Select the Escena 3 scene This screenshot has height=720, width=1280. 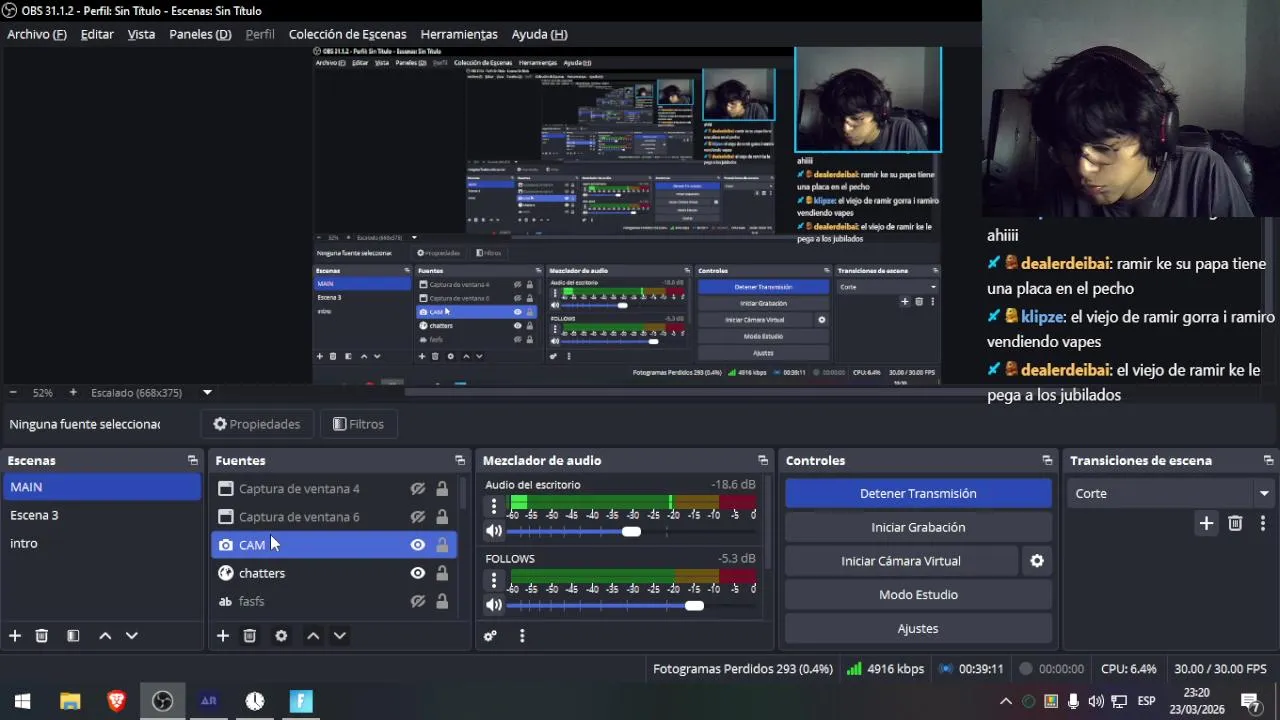tap(101, 515)
